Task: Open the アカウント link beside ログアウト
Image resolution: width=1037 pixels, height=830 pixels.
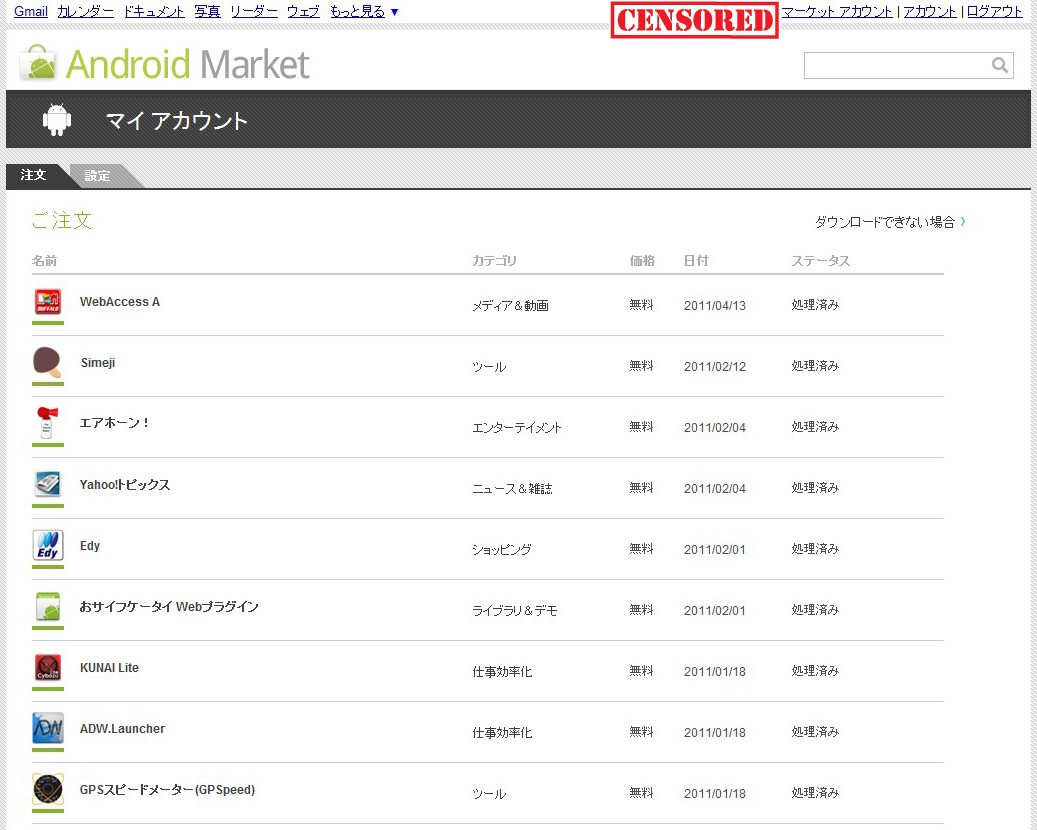Action: tap(929, 11)
